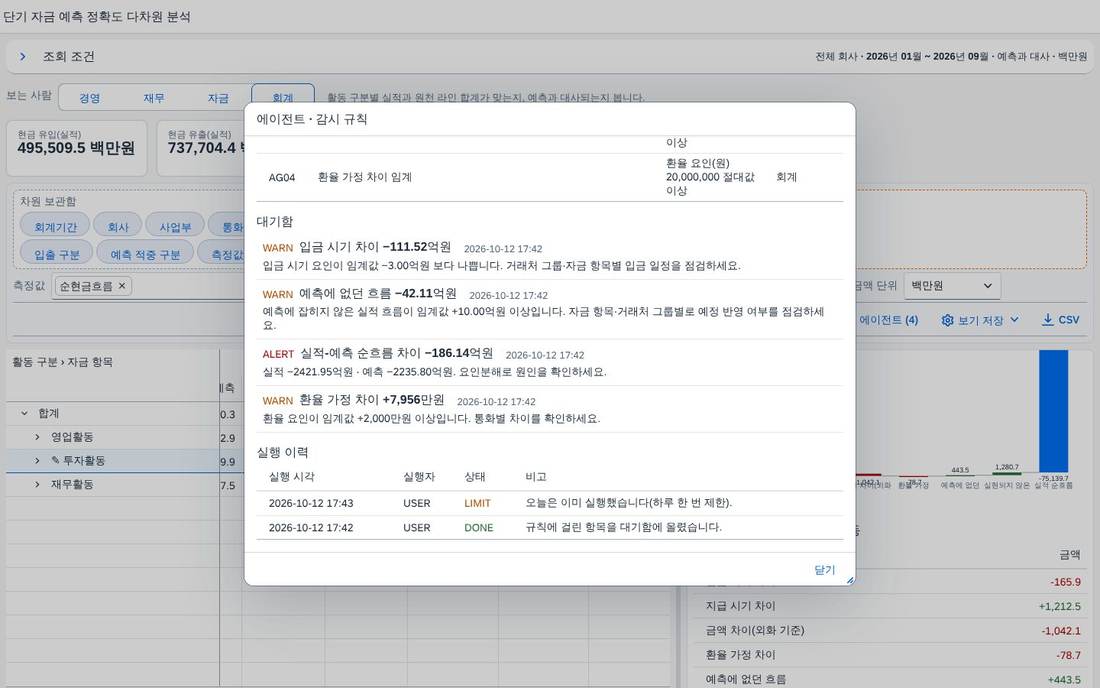
Task: Switch to the 재무 viewer tab
Action: tap(154, 98)
